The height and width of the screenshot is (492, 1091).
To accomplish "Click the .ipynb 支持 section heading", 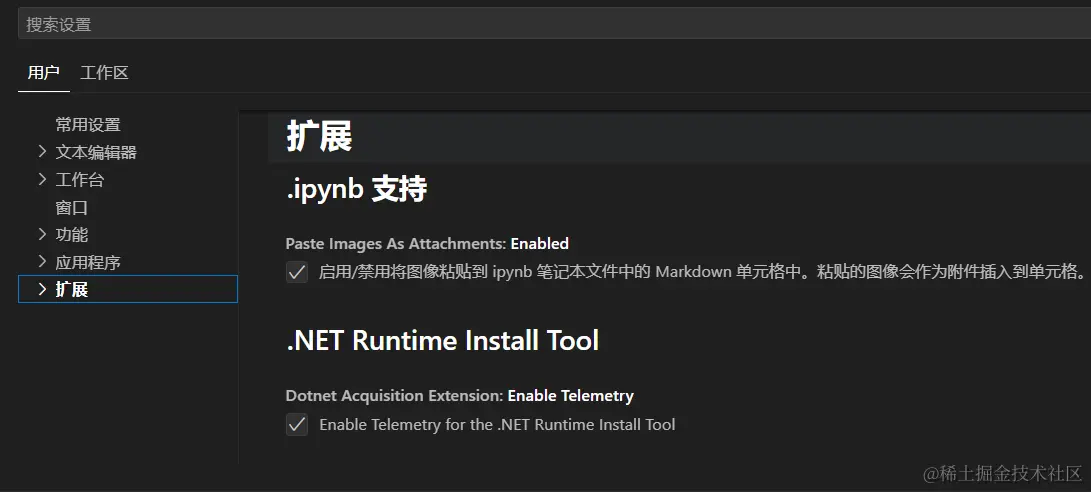I will click(357, 189).
